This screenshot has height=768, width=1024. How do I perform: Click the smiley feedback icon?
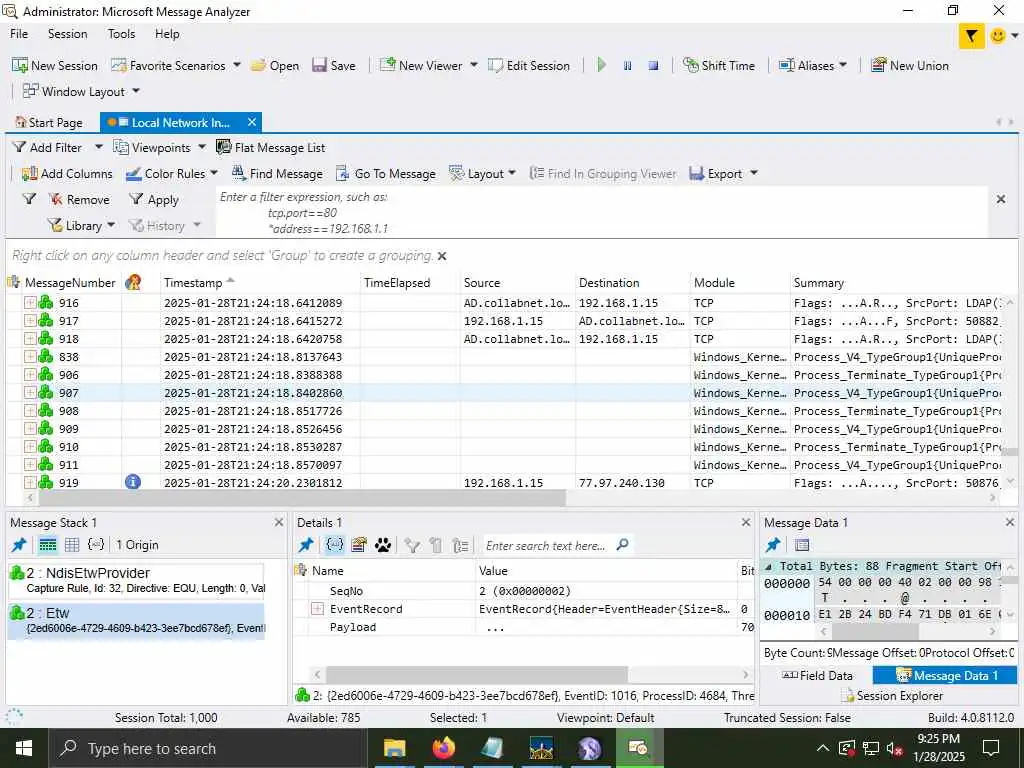(998, 36)
